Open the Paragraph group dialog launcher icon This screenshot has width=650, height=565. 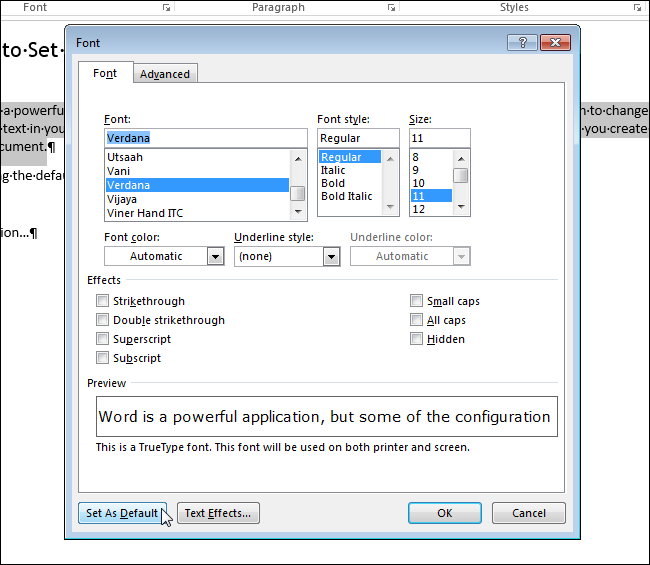pos(391,7)
